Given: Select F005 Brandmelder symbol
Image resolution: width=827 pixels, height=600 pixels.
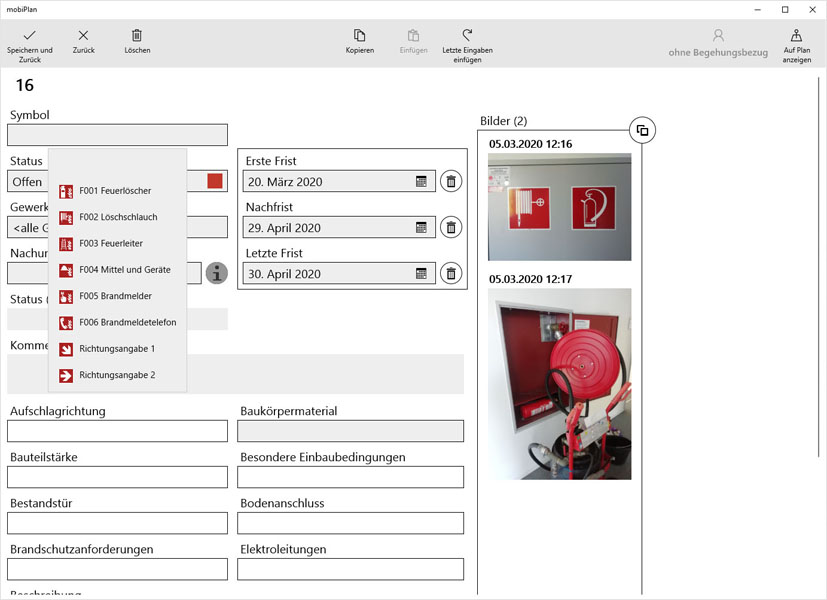Looking at the screenshot, I should click(x=117, y=296).
